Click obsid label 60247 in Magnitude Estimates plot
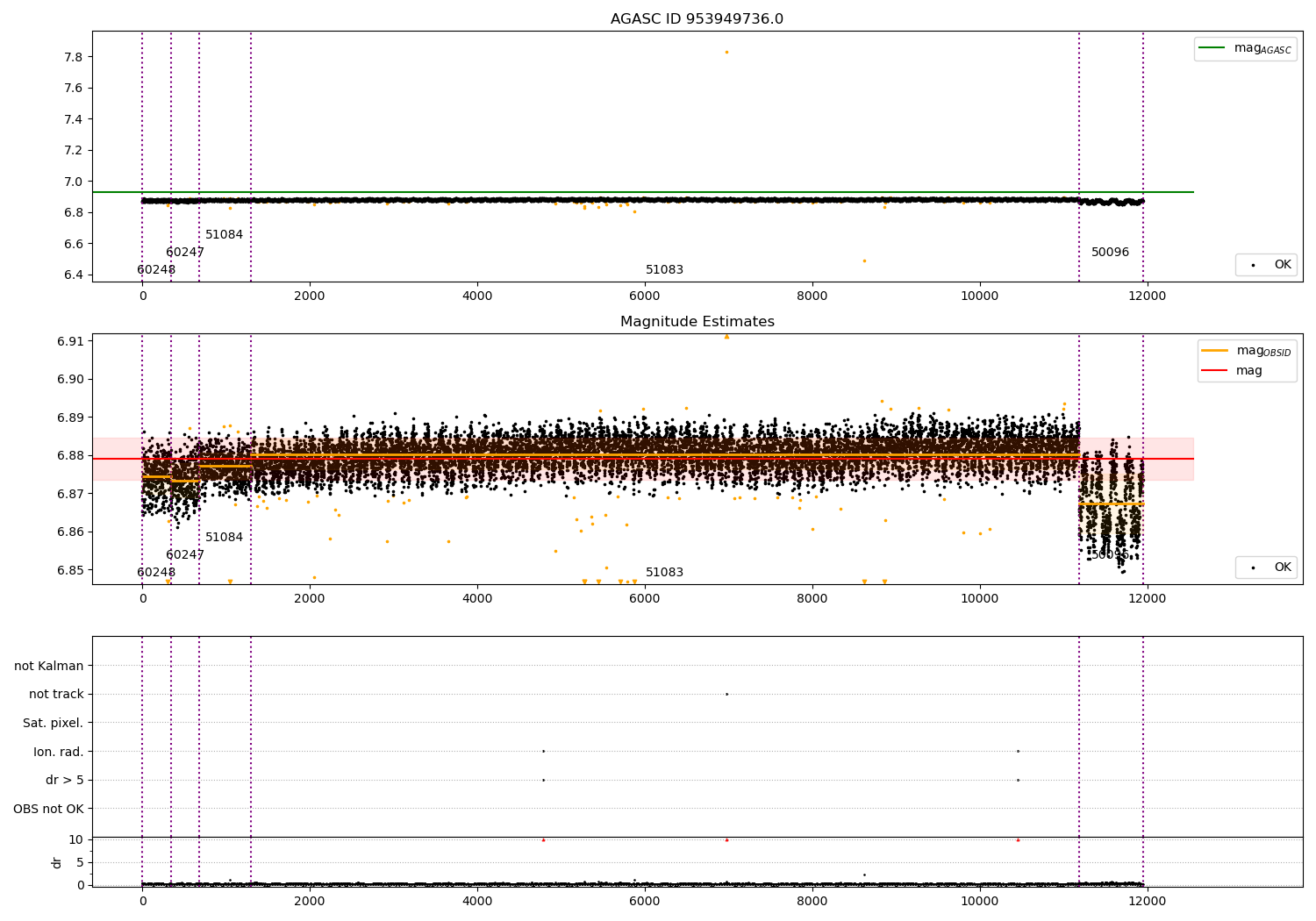This screenshot has width=1316, height=921. [x=185, y=555]
